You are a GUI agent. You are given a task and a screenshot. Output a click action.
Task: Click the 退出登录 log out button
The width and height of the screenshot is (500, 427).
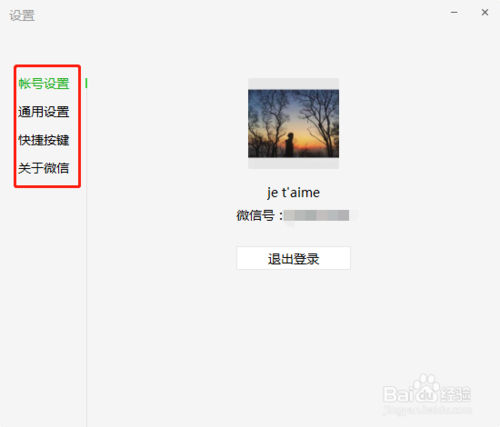click(x=293, y=258)
